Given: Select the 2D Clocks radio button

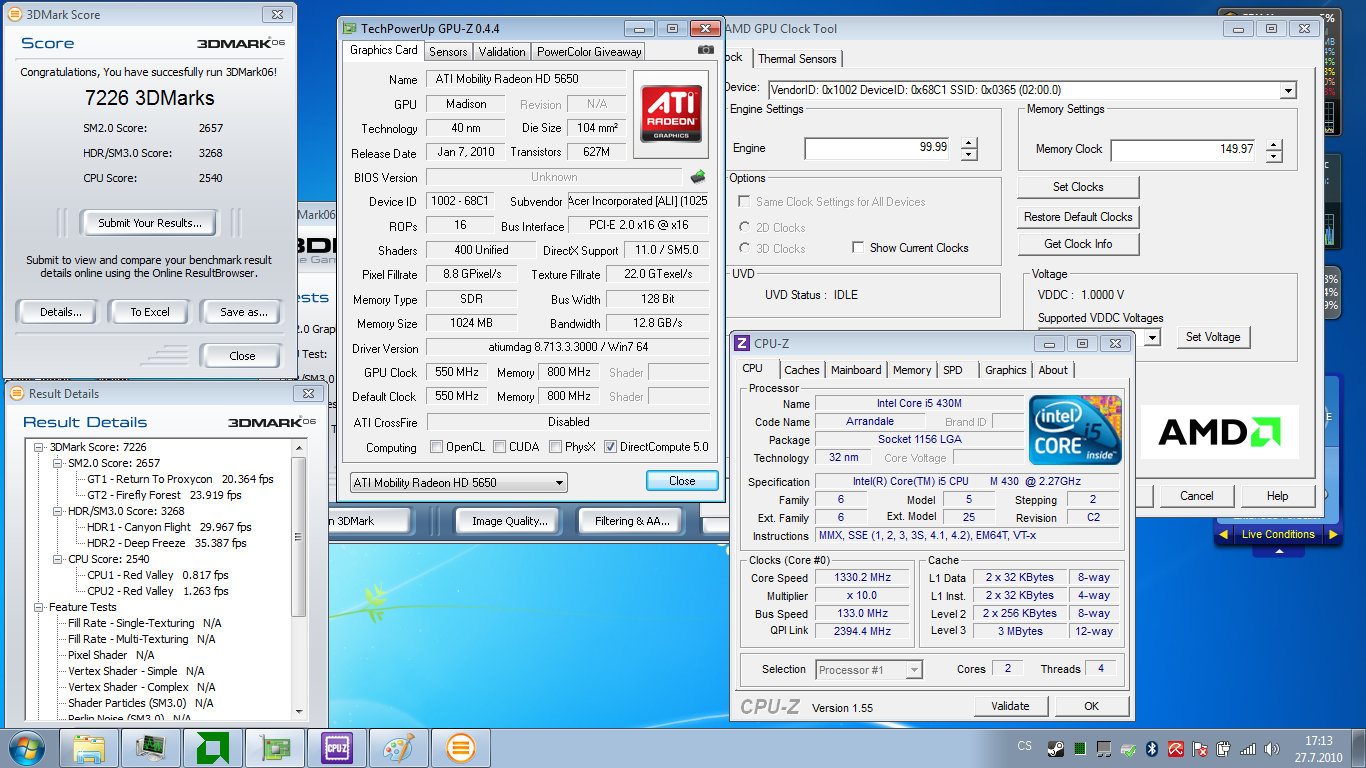Looking at the screenshot, I should (744, 227).
